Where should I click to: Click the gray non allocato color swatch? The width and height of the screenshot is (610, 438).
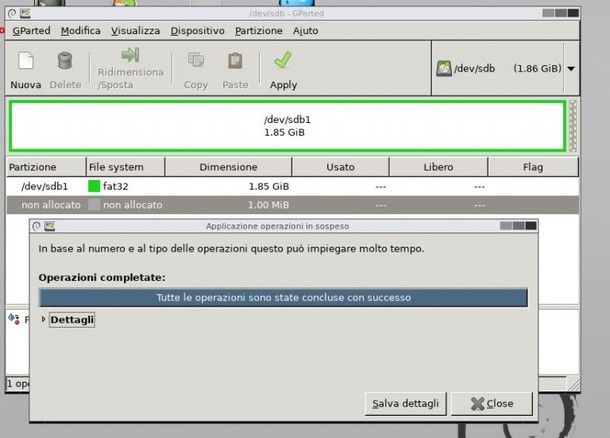point(94,205)
